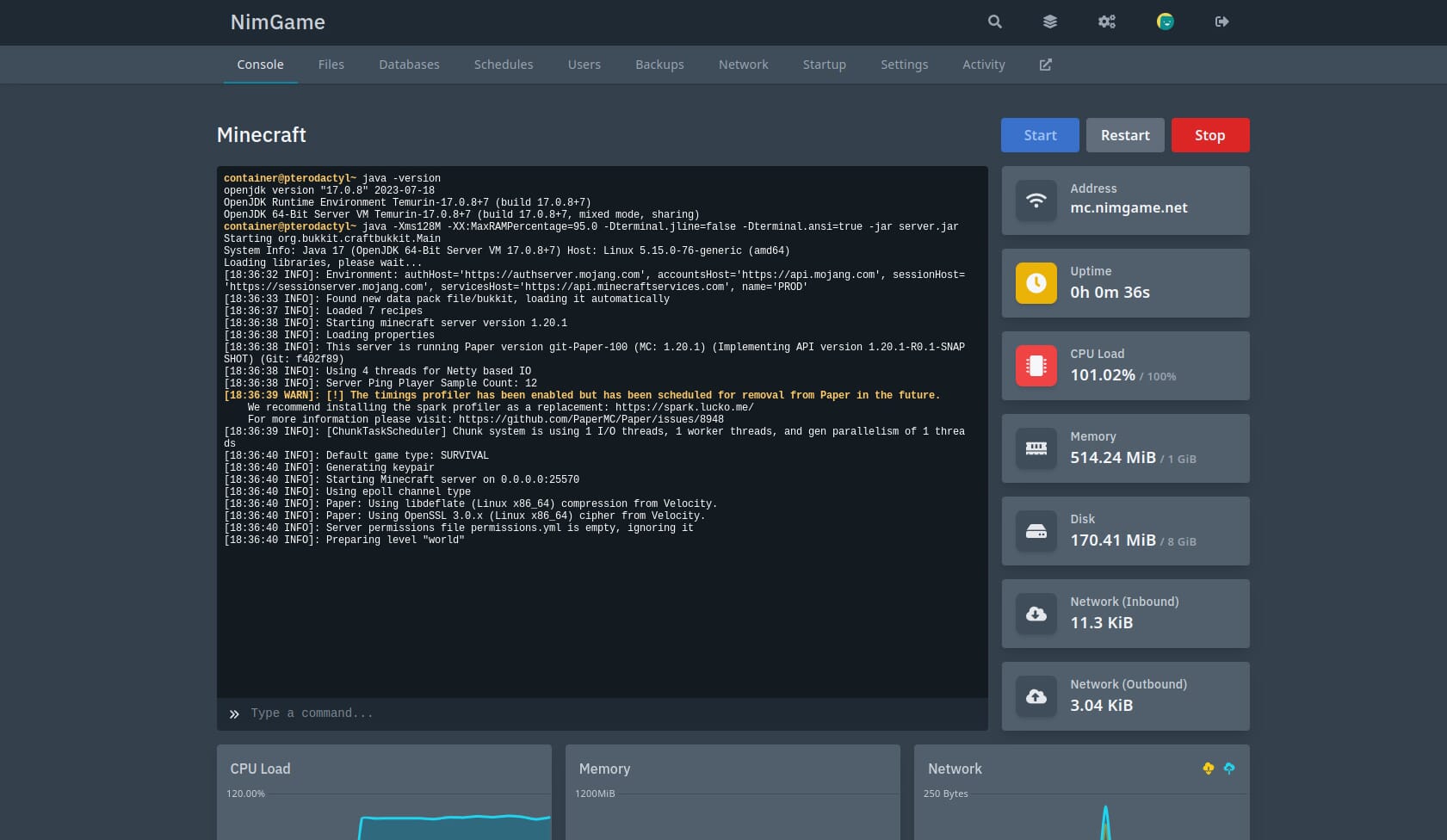
Task: Click the NimGame site title
Action: (277, 22)
